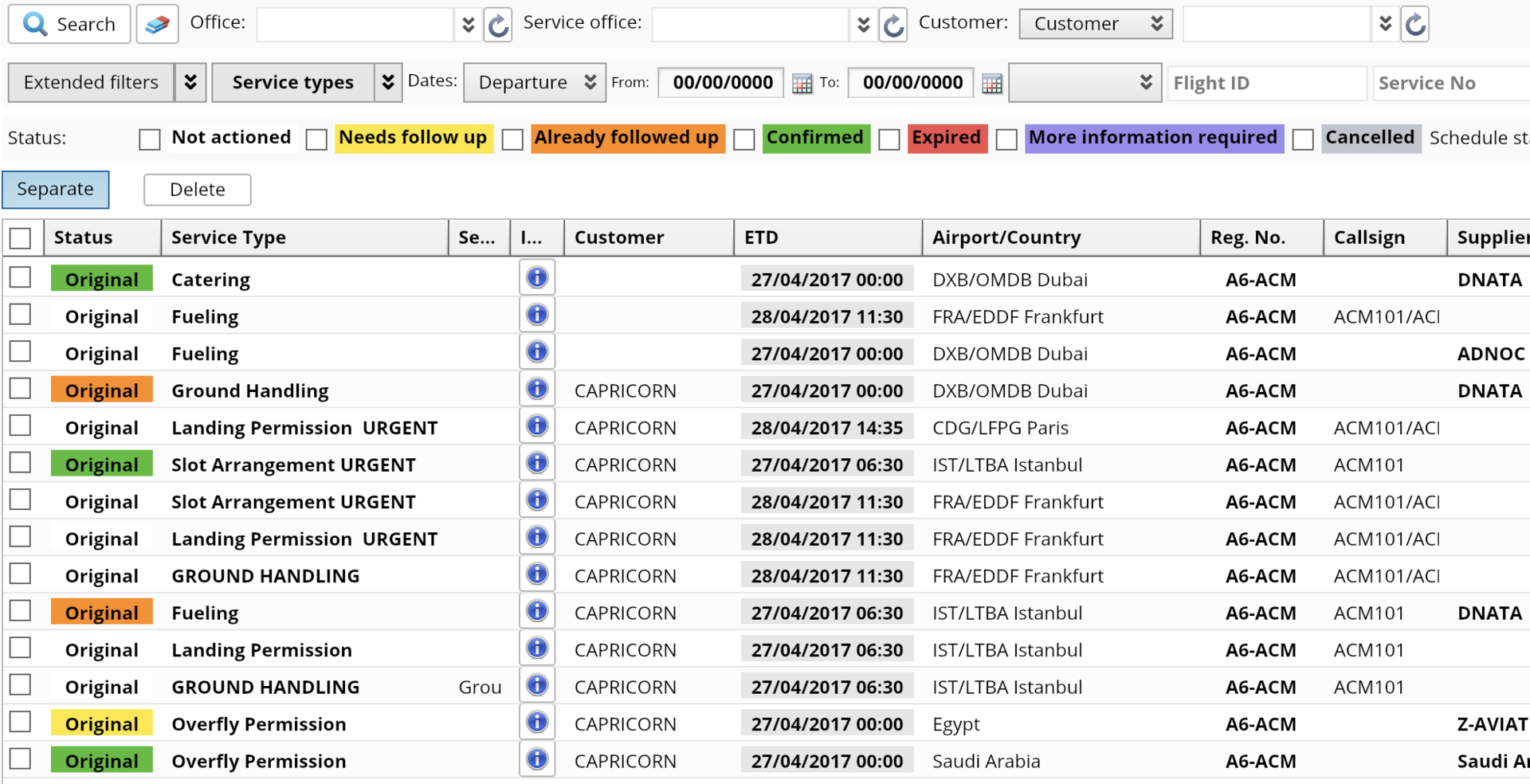Open the calendar picker for To date
The height and width of the screenshot is (784, 1530).
pyautogui.click(x=991, y=83)
